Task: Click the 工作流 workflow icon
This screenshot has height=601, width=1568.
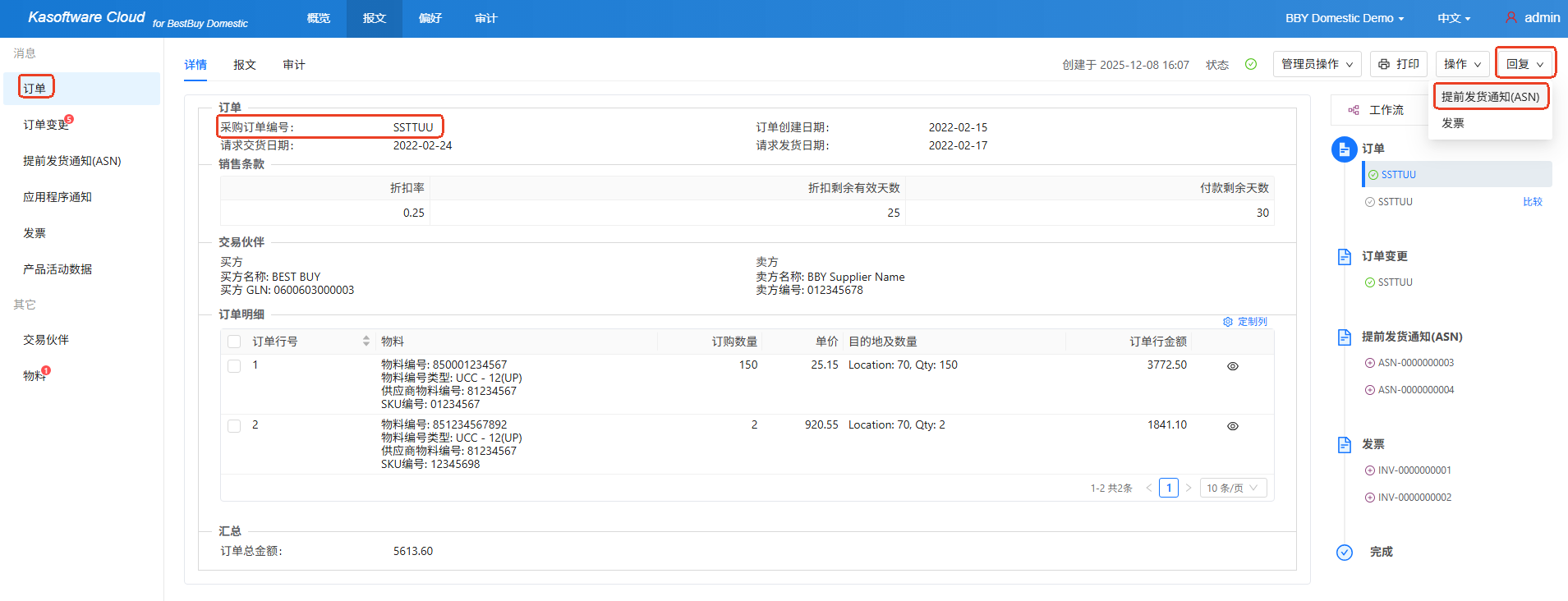Action: [x=1353, y=110]
